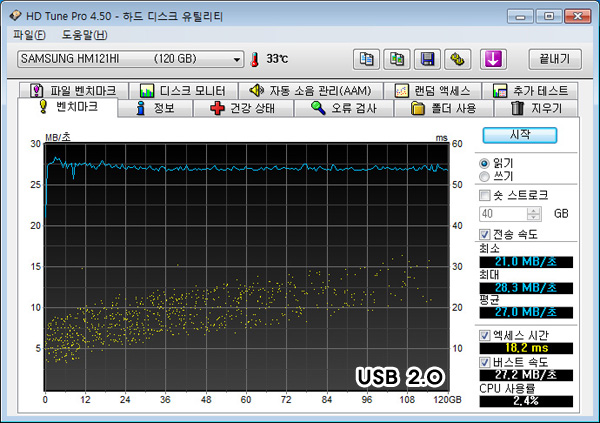Screen dimensions: 600x423
Task: Open the 파일(F) menu
Action: [x=29, y=35]
